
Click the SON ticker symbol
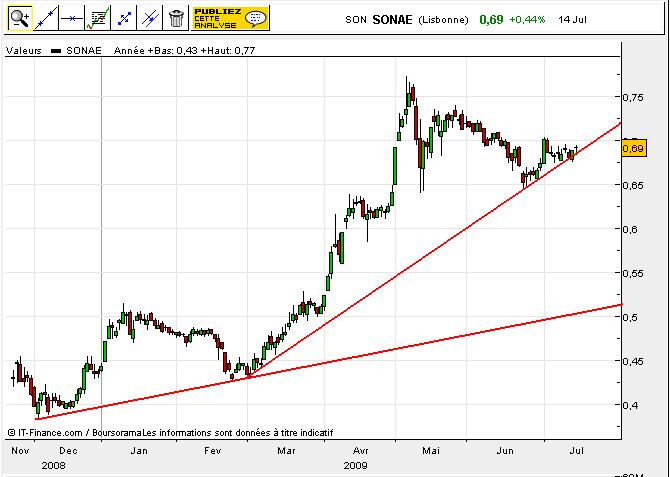[356, 20]
